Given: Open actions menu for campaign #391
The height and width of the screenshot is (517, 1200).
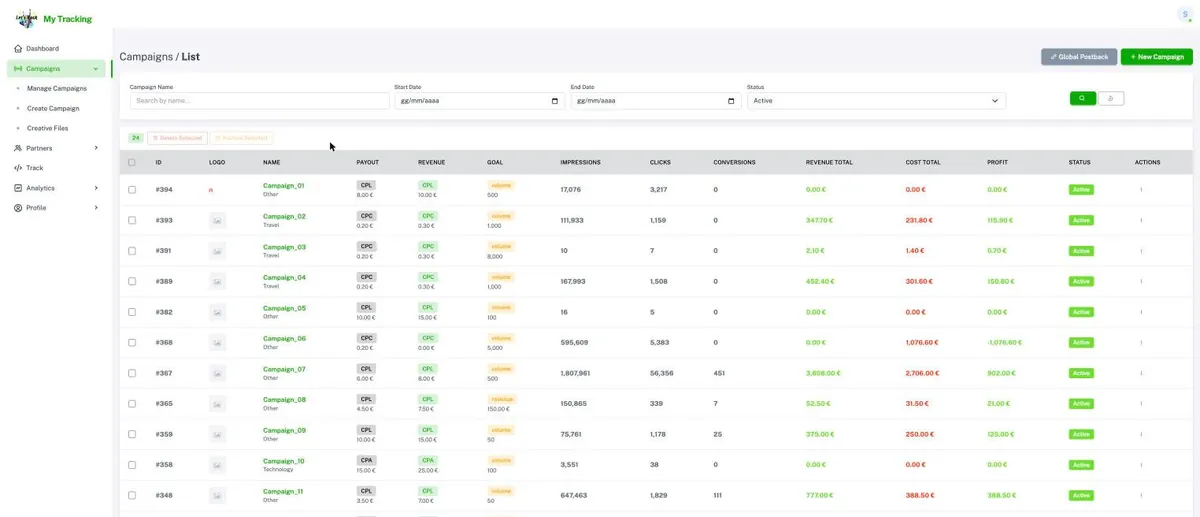Looking at the screenshot, I should pyautogui.click(x=1141, y=250).
